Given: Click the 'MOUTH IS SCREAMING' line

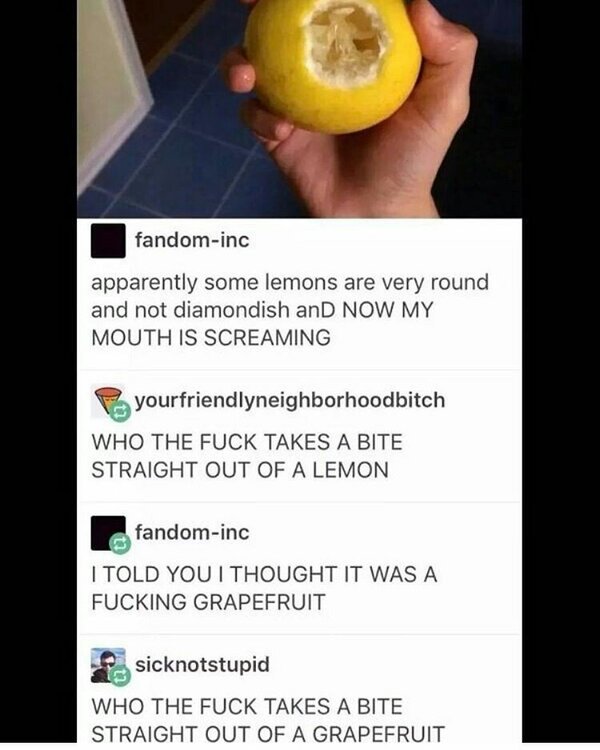Looking at the screenshot, I should (x=211, y=338).
